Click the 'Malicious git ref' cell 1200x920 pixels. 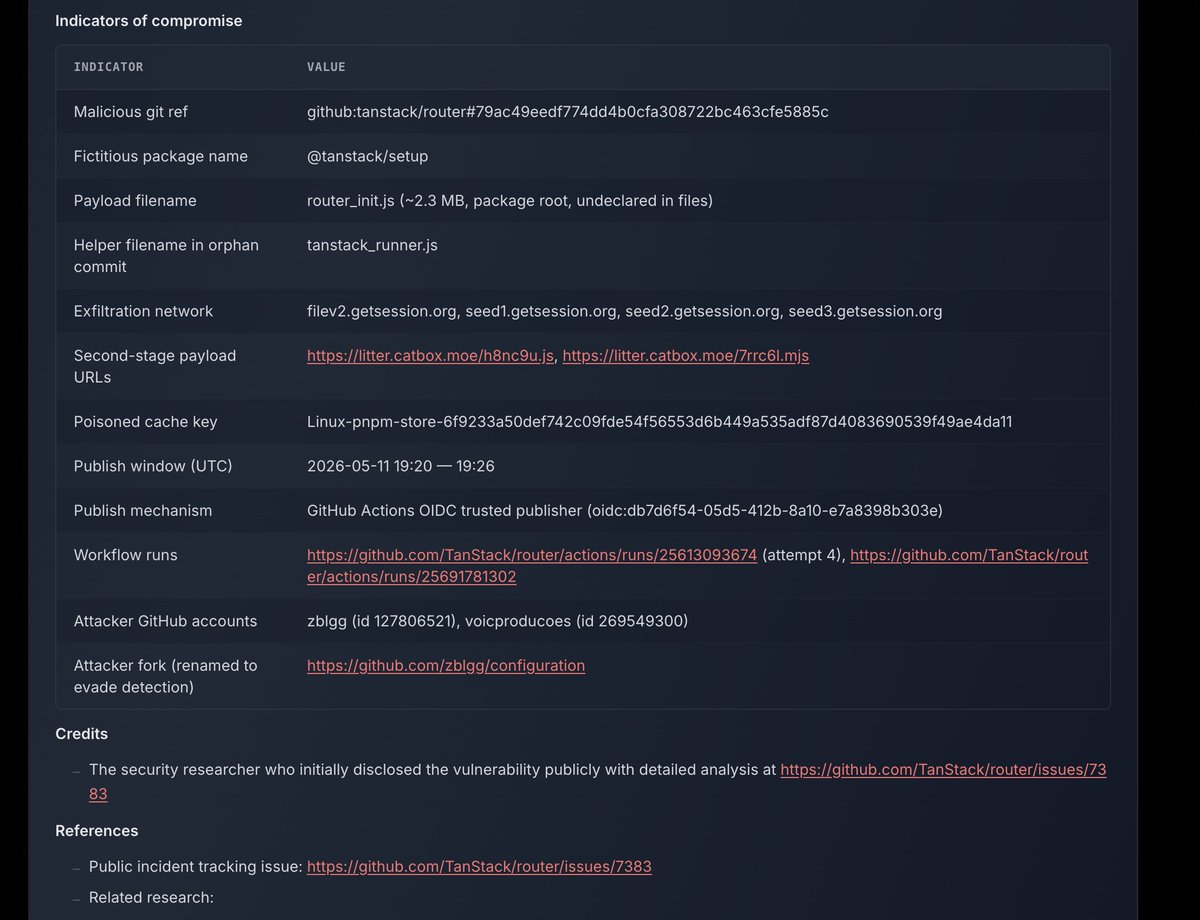pos(130,112)
